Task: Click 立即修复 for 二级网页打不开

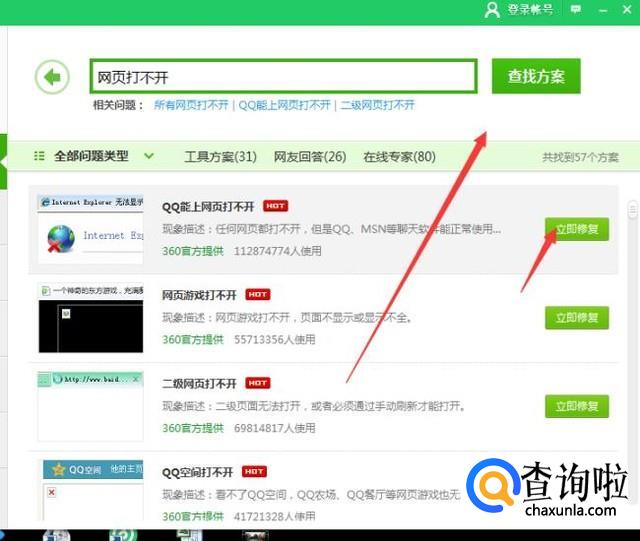Action: click(x=577, y=406)
